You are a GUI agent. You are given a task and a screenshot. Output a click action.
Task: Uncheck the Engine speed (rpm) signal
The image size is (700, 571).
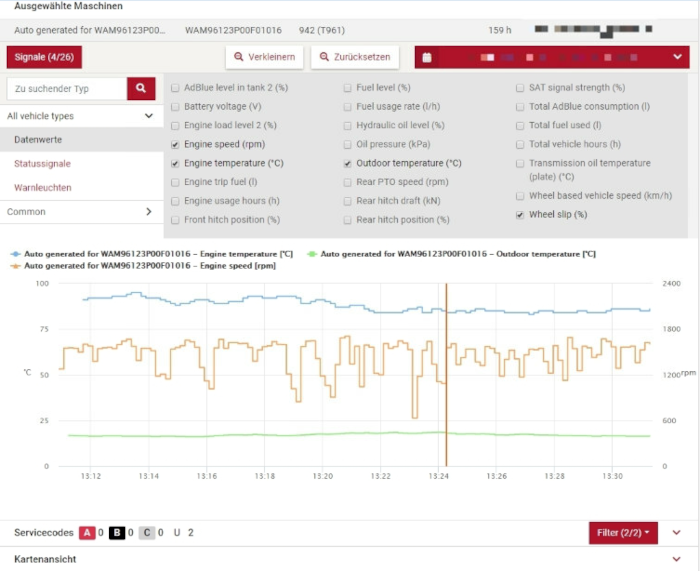point(176,144)
